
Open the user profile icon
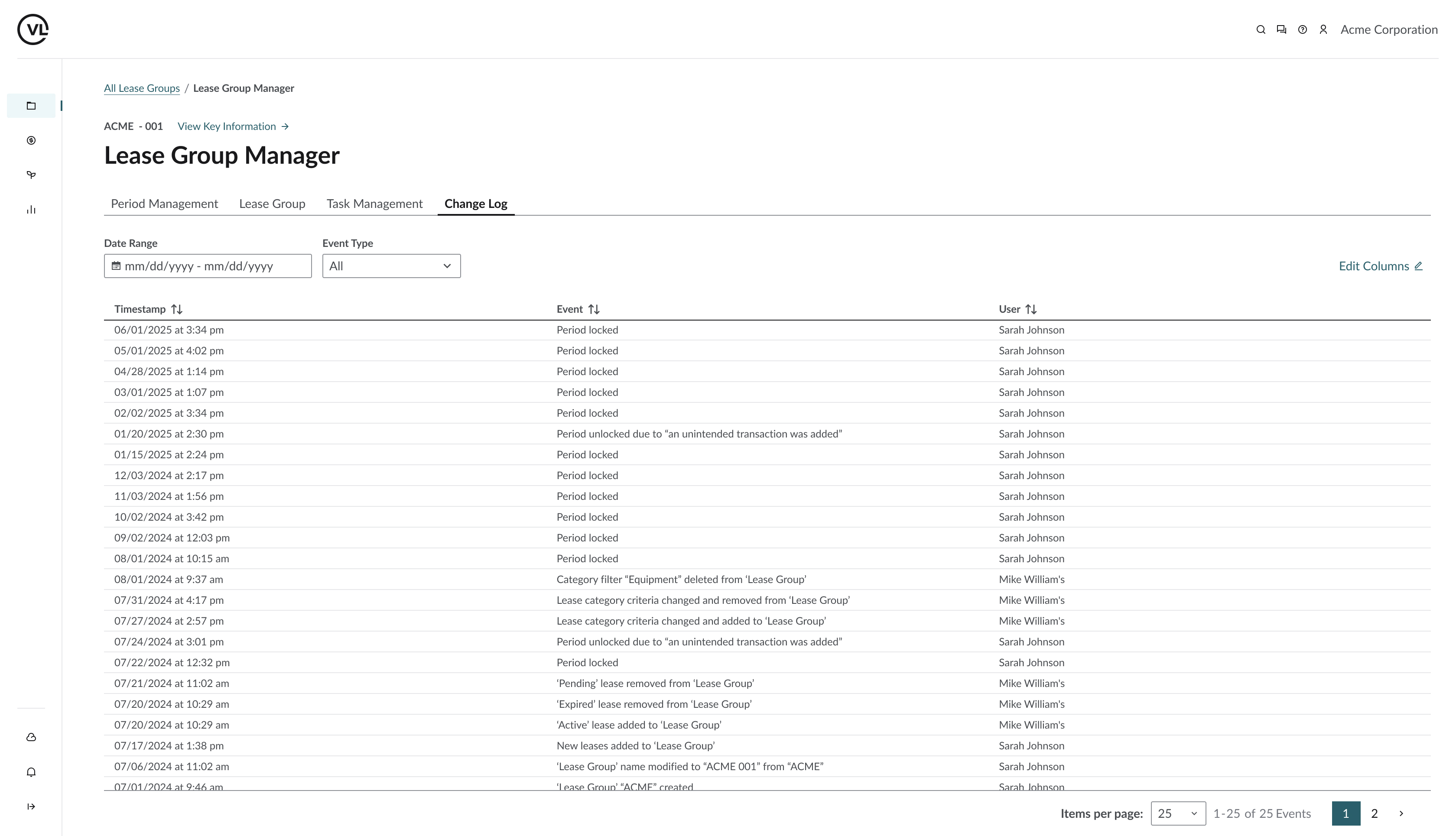(1323, 30)
